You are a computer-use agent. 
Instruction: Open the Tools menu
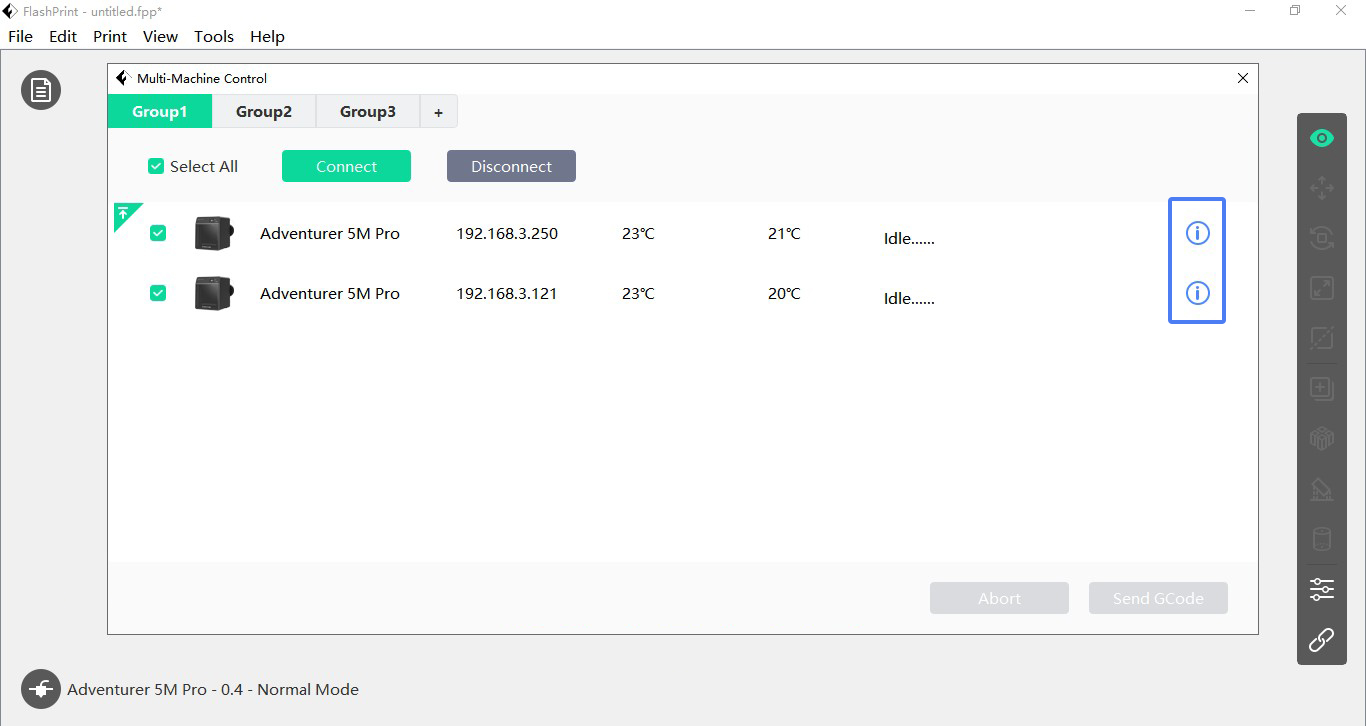(214, 36)
